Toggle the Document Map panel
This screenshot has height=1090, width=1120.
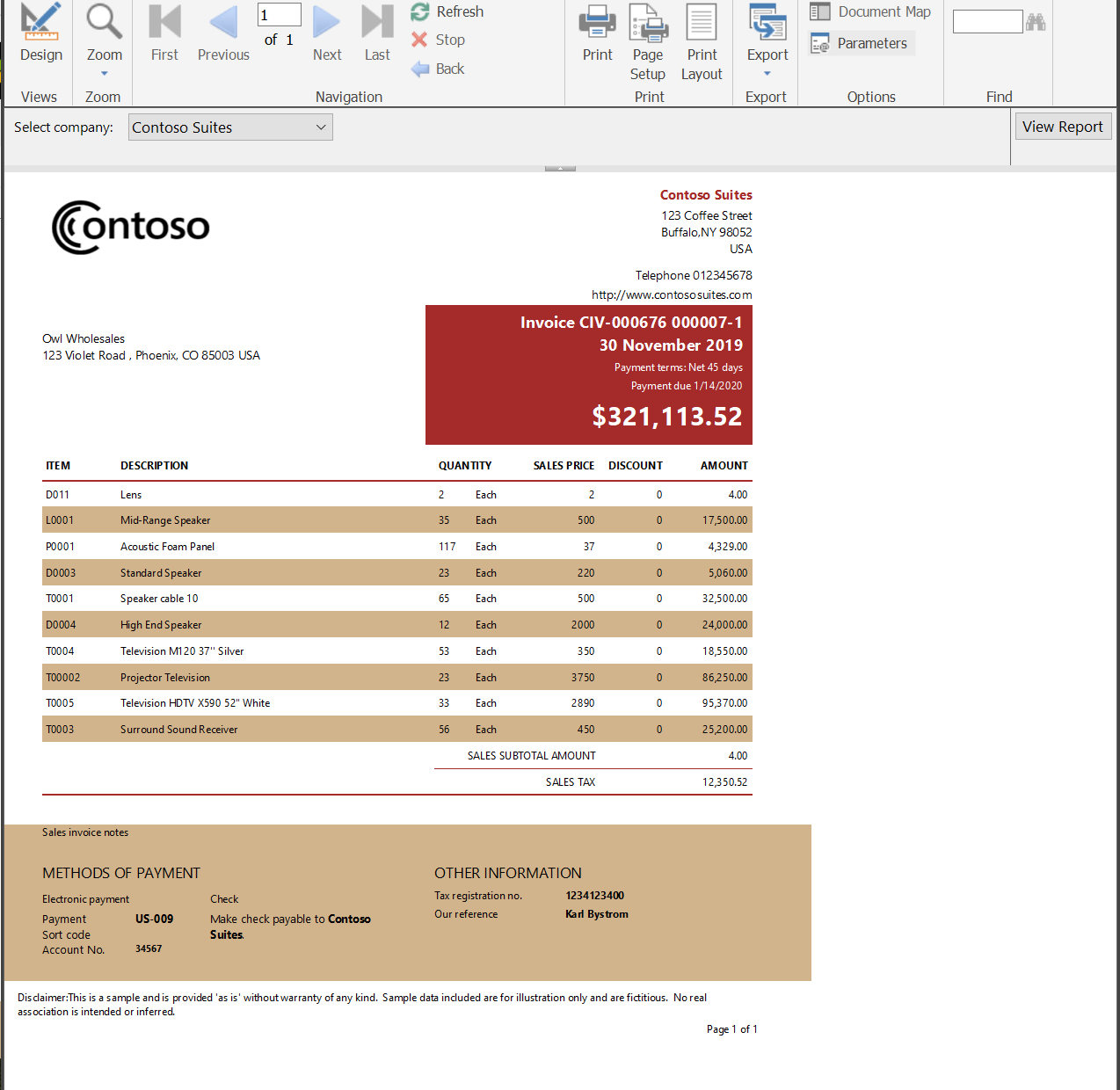coord(870,11)
